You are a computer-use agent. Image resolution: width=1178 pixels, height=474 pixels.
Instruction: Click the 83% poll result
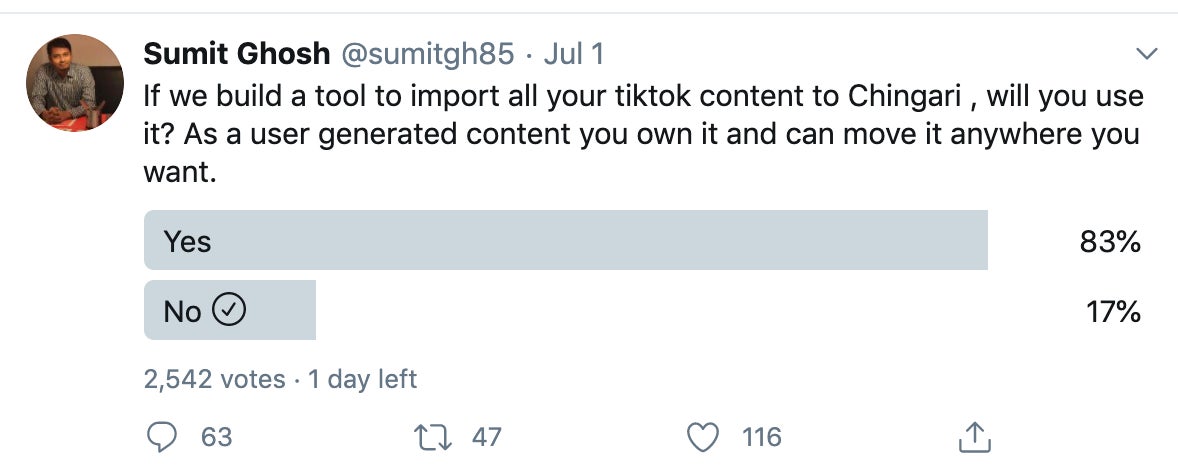point(1110,241)
